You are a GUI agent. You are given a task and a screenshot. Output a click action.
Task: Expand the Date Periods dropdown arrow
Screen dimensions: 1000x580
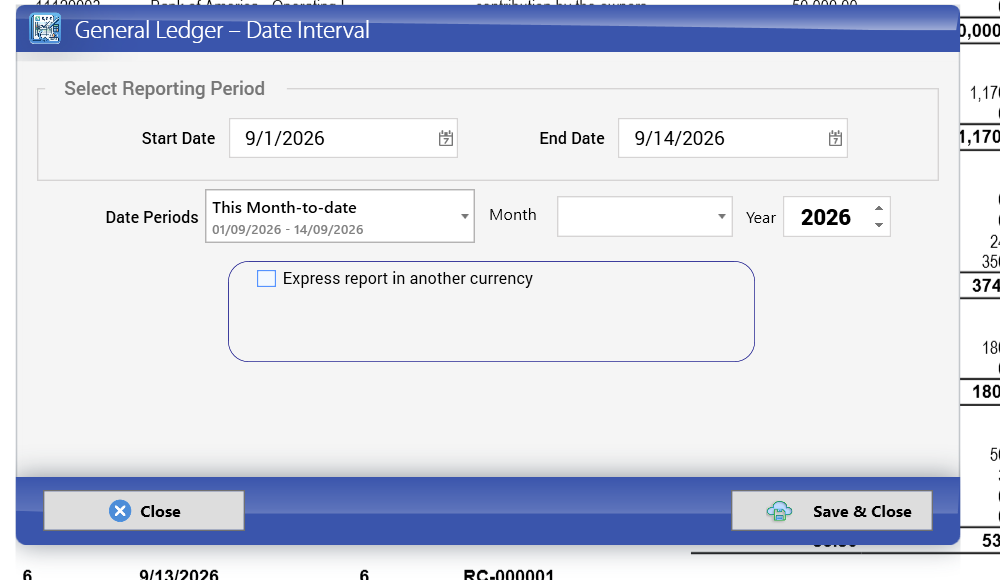pos(465,216)
